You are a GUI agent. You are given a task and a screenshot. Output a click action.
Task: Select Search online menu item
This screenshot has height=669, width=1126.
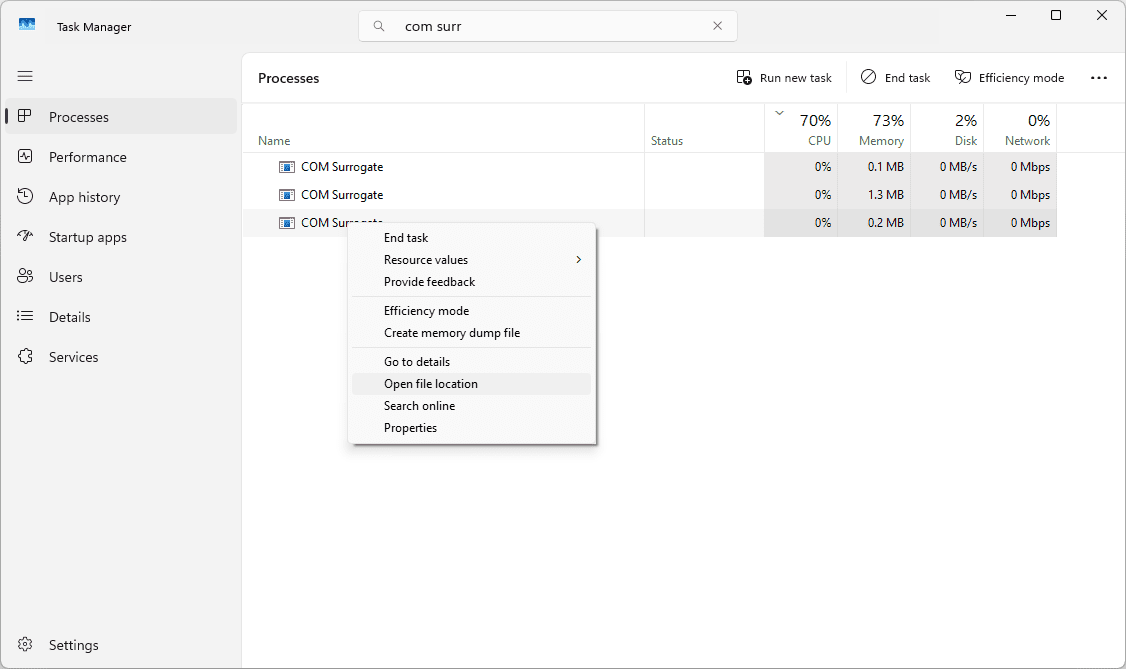[471, 406]
